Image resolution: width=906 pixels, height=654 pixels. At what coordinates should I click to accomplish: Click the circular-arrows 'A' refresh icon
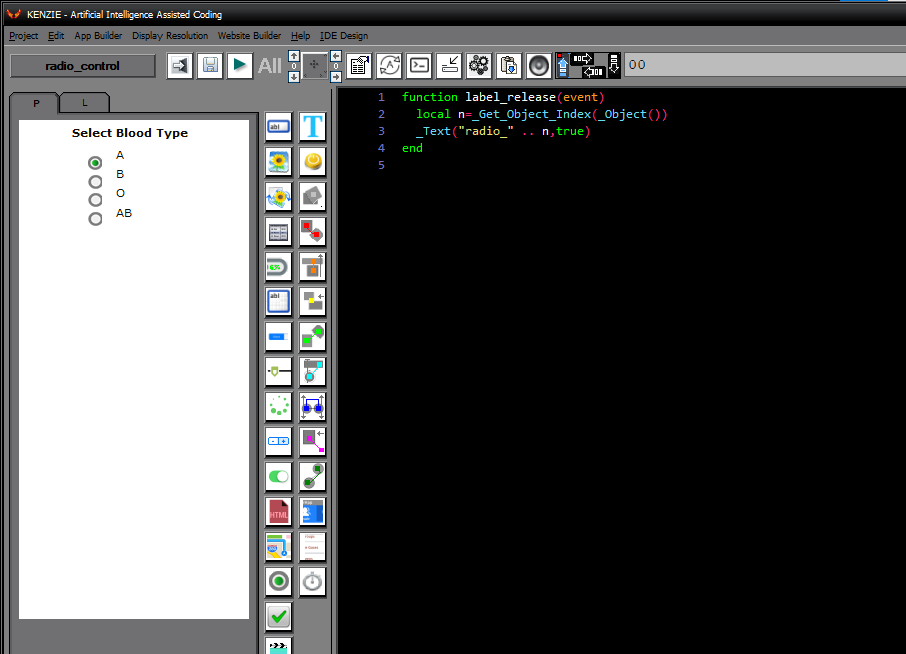tap(389, 65)
